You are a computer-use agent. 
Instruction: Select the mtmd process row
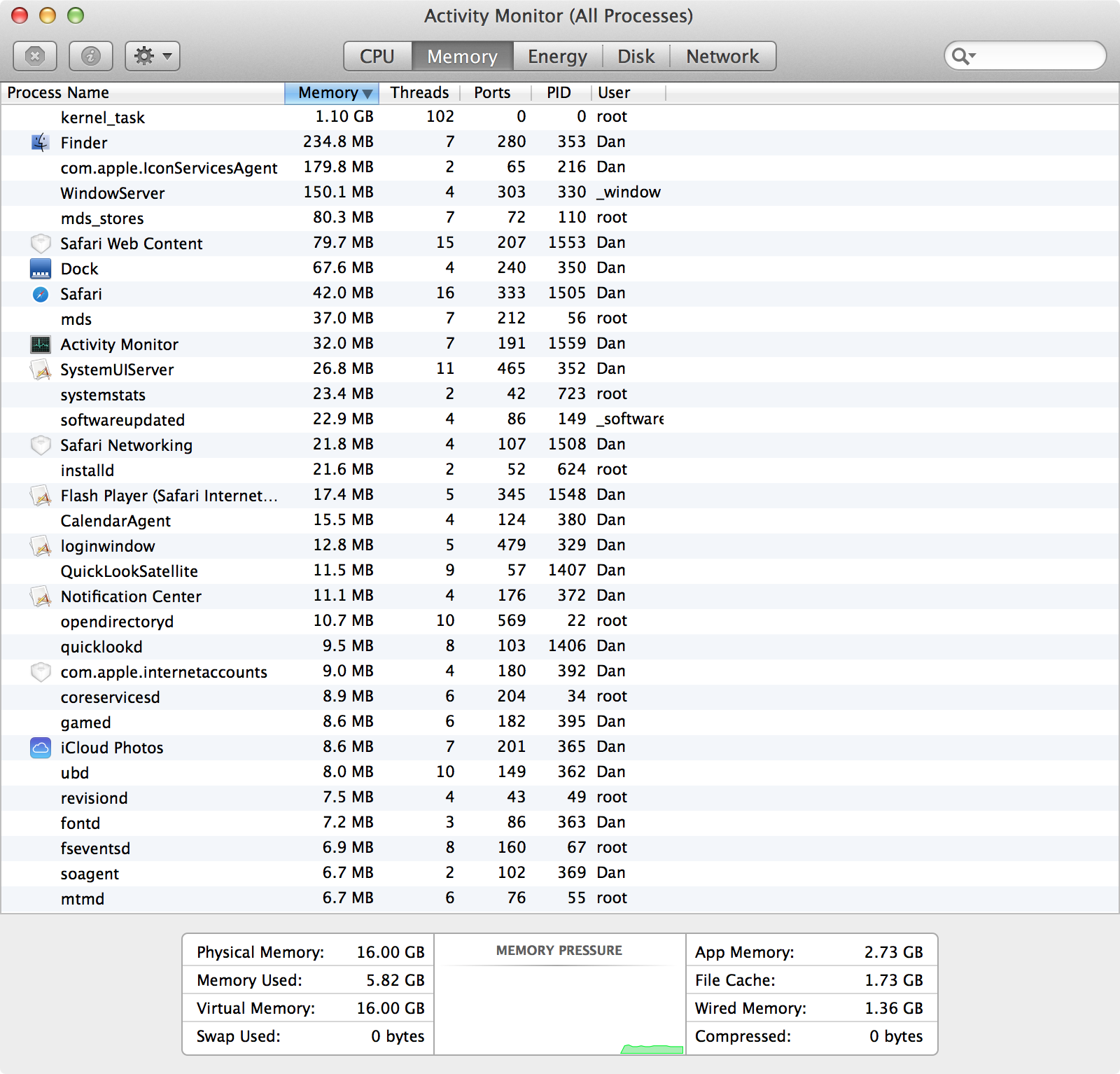point(560,899)
